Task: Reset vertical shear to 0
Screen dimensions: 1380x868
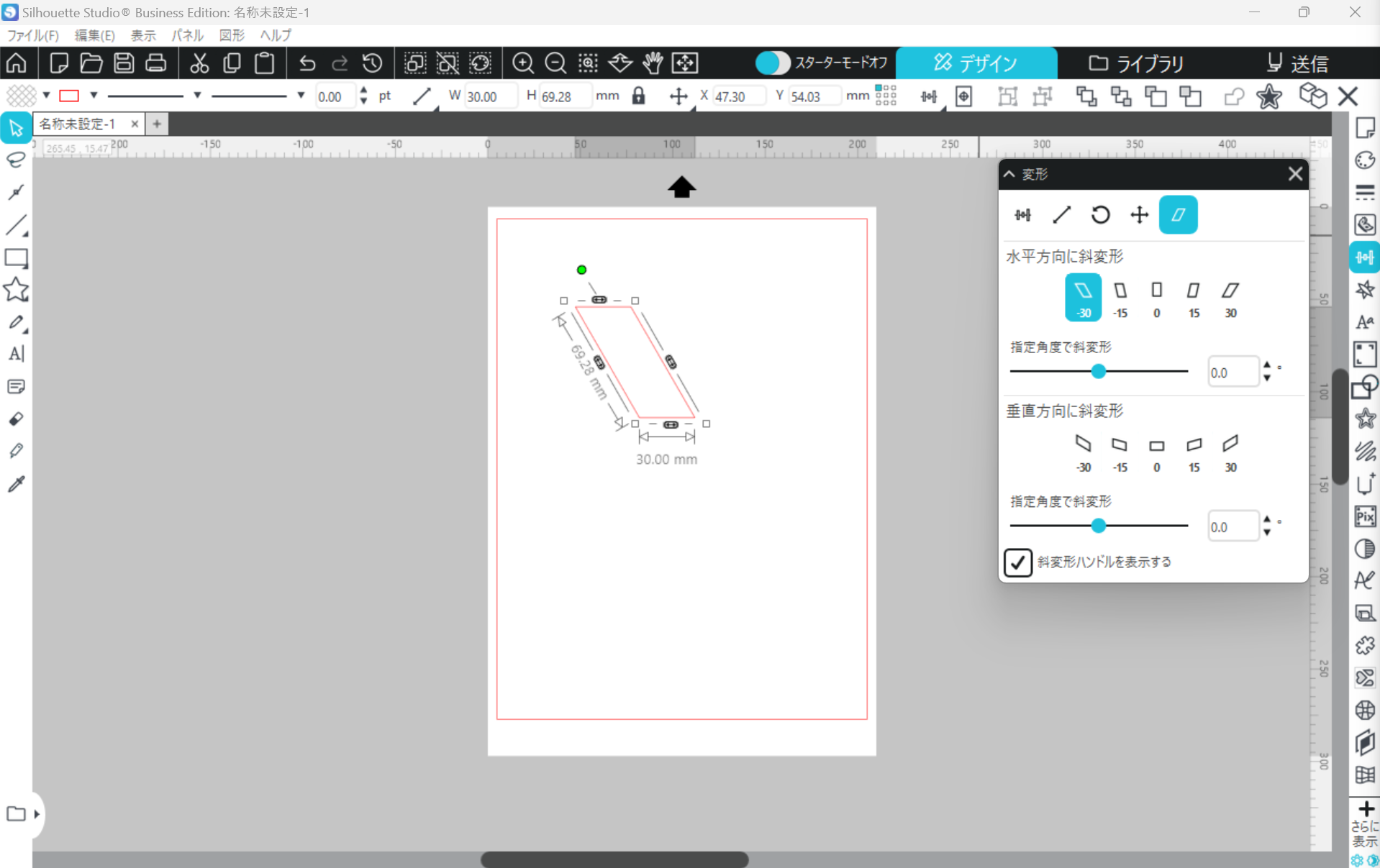Action: (x=1156, y=453)
